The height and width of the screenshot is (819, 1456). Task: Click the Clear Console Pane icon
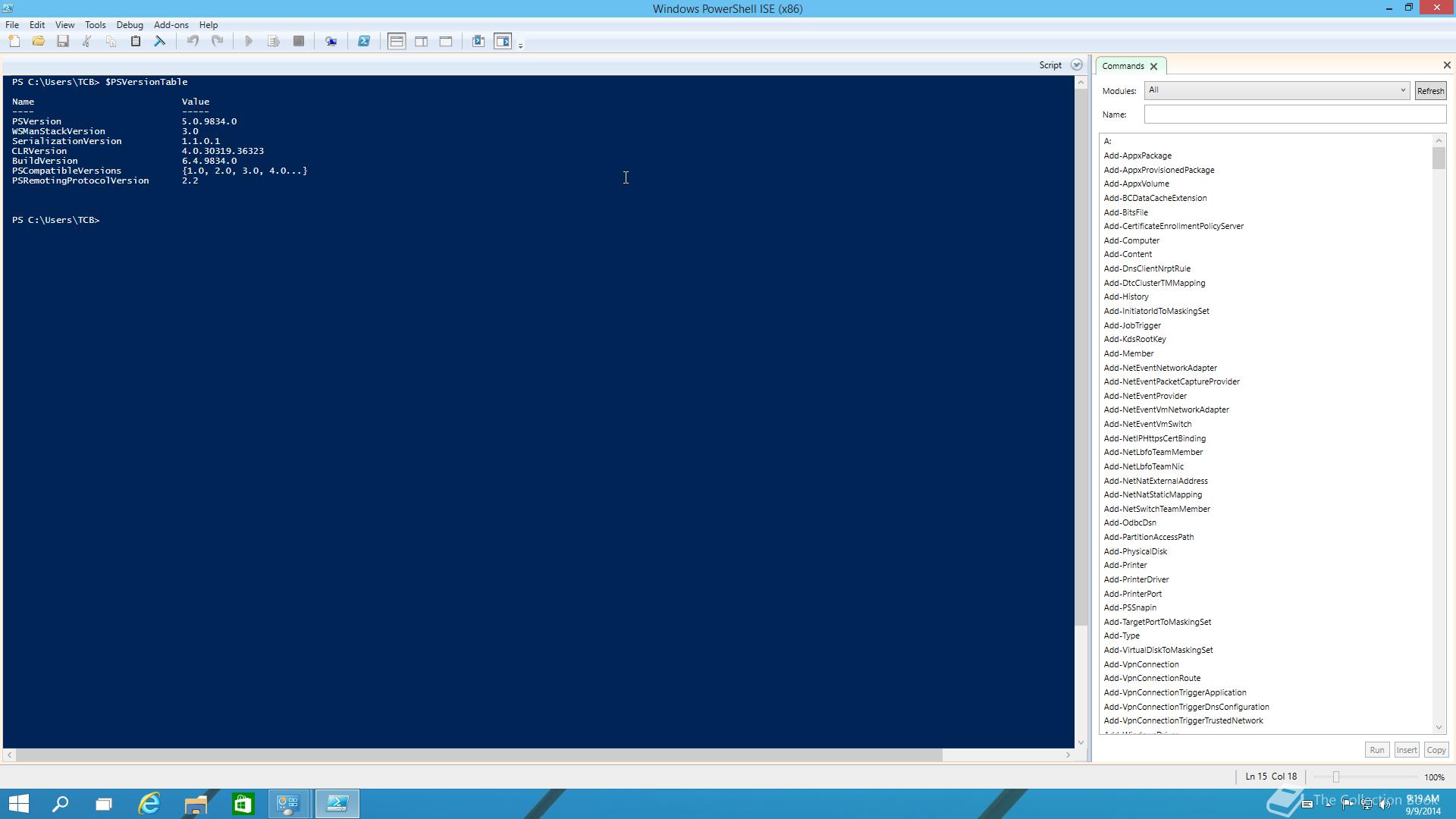pos(160,42)
